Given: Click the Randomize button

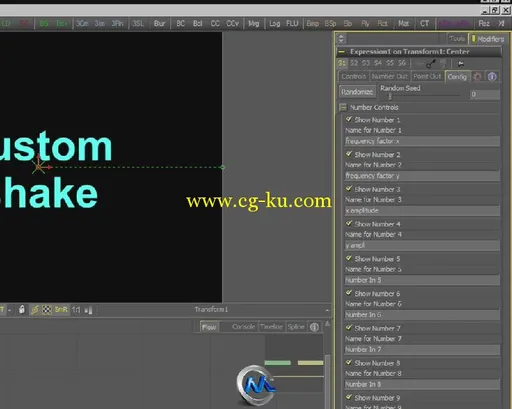Looking at the screenshot, I should click(x=357, y=92).
